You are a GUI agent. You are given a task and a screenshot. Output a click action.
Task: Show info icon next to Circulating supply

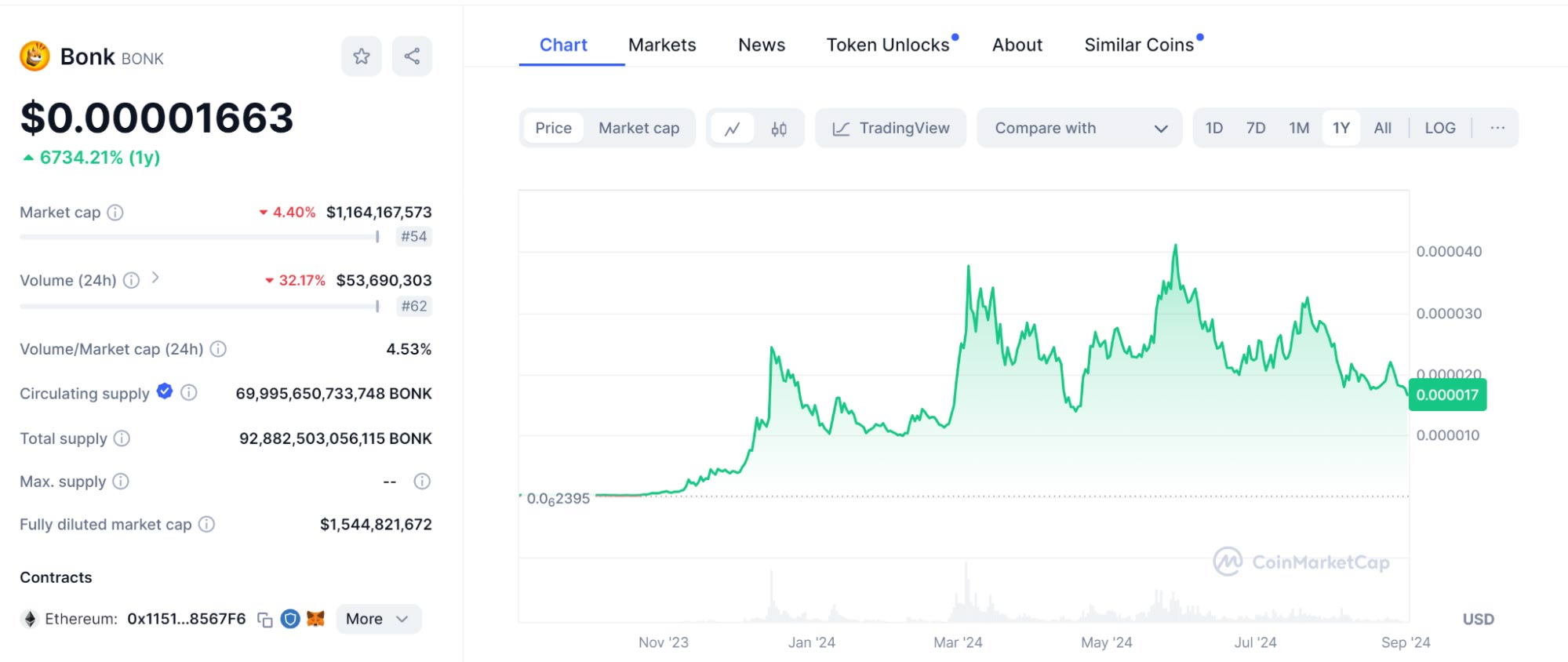point(189,392)
